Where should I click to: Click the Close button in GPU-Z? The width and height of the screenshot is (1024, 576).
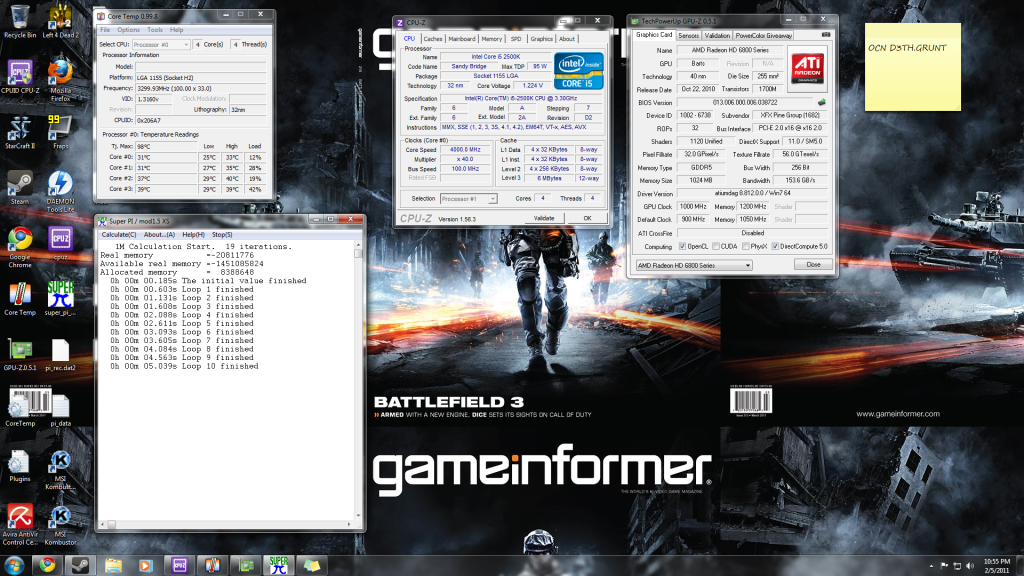813,264
